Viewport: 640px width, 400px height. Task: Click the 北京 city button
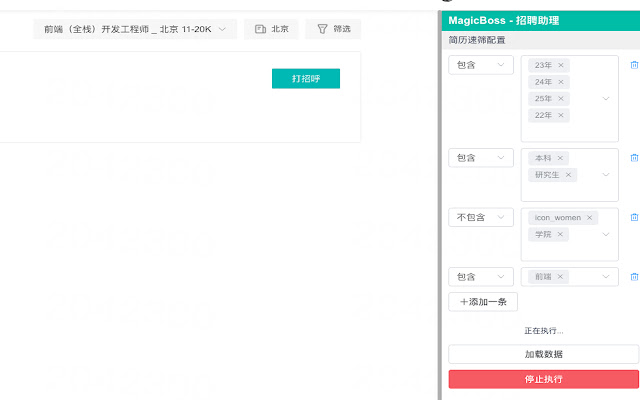(x=271, y=29)
